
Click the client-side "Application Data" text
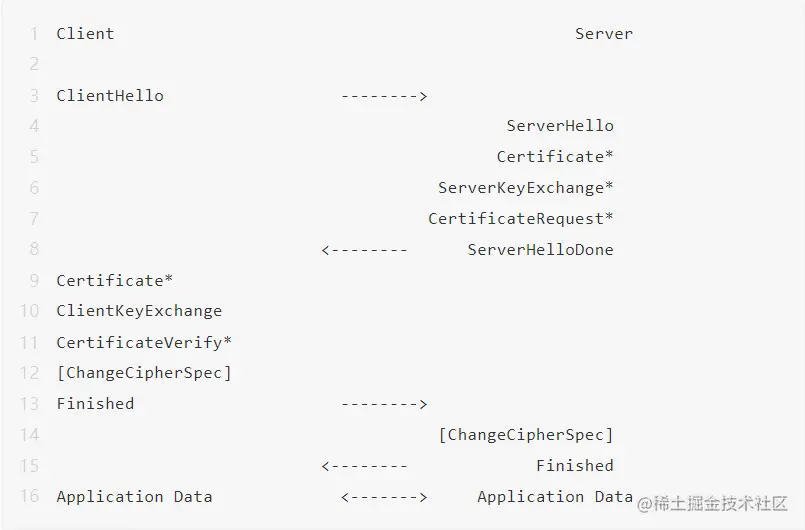point(134,497)
